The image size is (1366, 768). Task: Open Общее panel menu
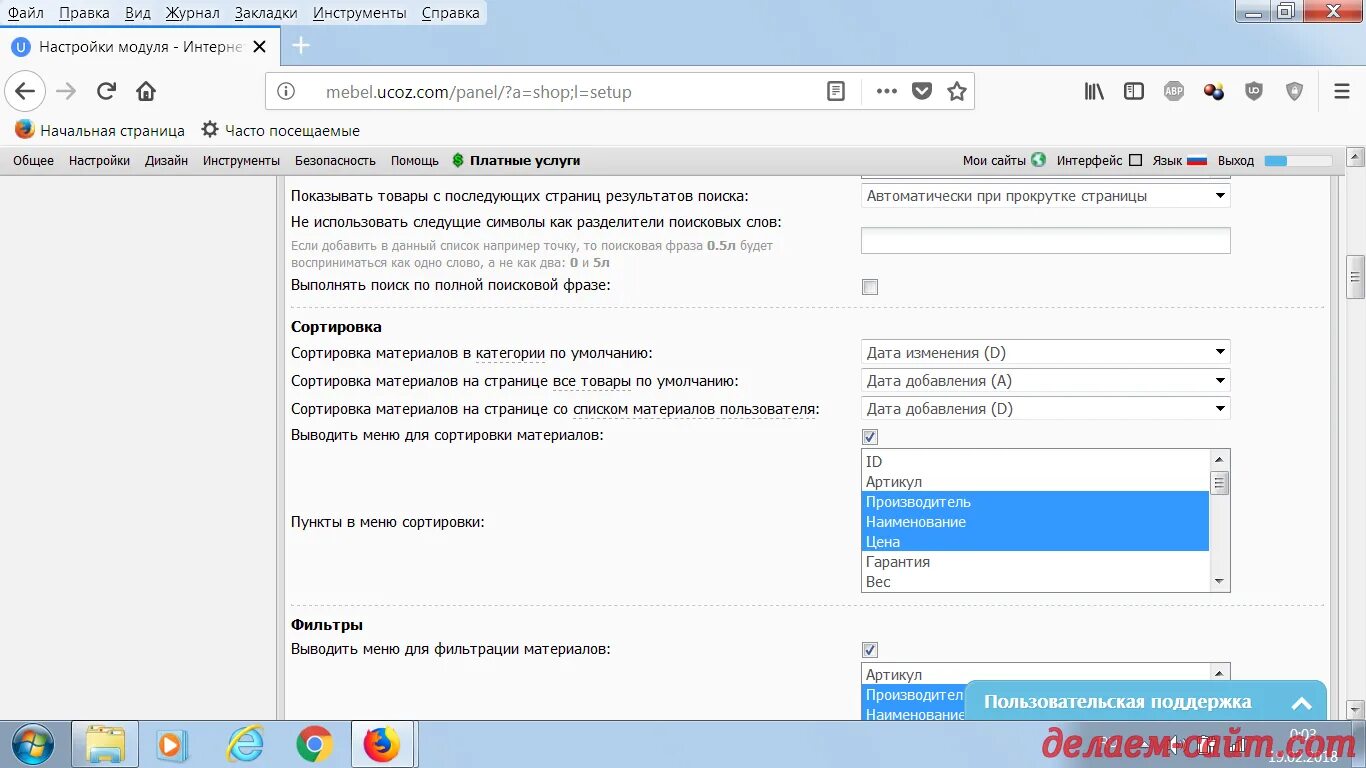tap(33, 160)
